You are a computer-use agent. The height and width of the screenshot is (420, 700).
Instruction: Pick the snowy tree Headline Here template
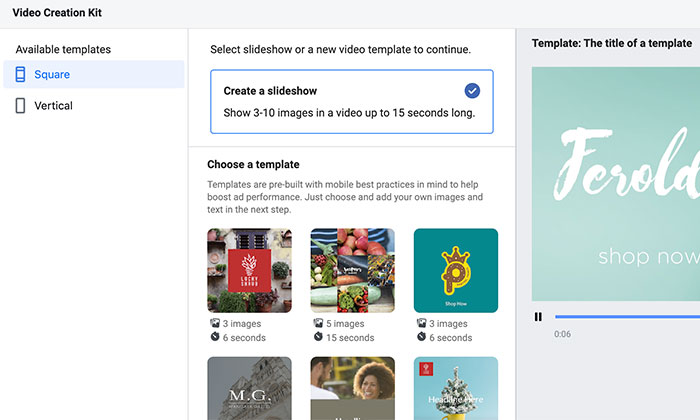[x=456, y=388]
